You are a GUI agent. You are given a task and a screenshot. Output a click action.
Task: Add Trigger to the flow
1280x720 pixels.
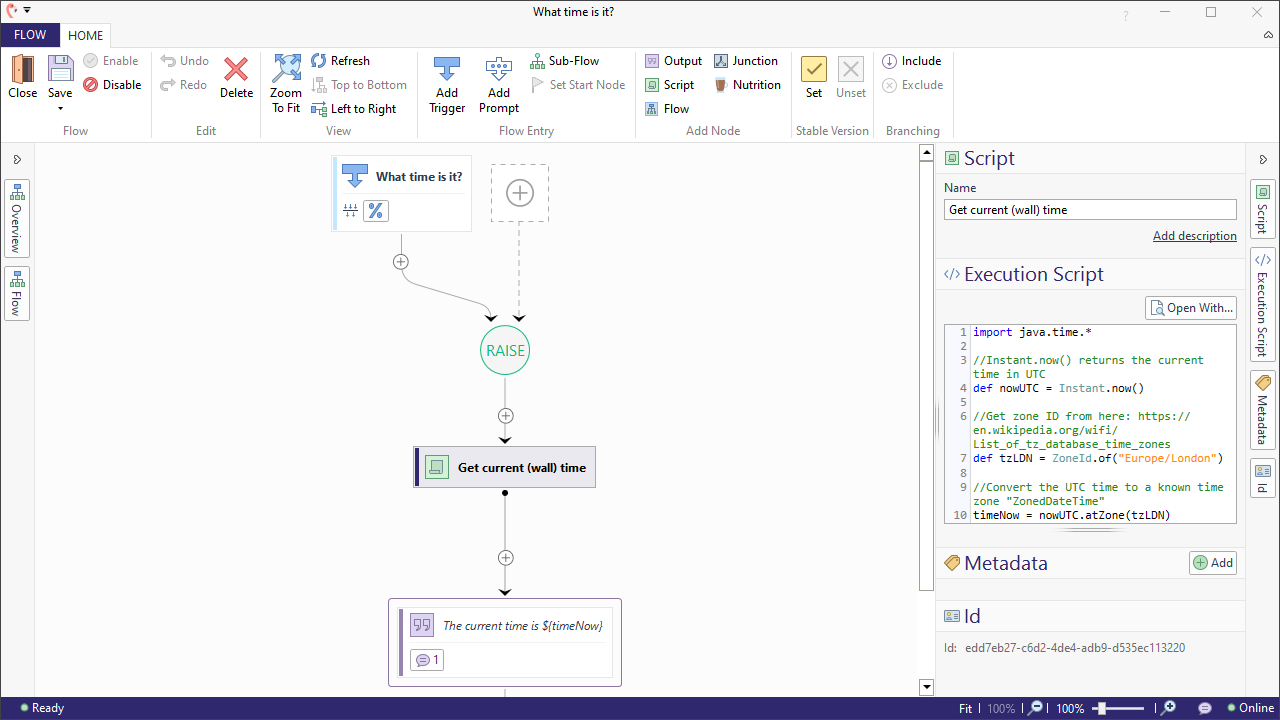coord(447,84)
